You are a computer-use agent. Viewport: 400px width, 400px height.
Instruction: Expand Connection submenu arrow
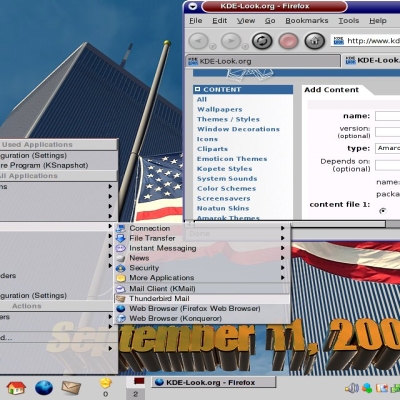click(x=283, y=228)
